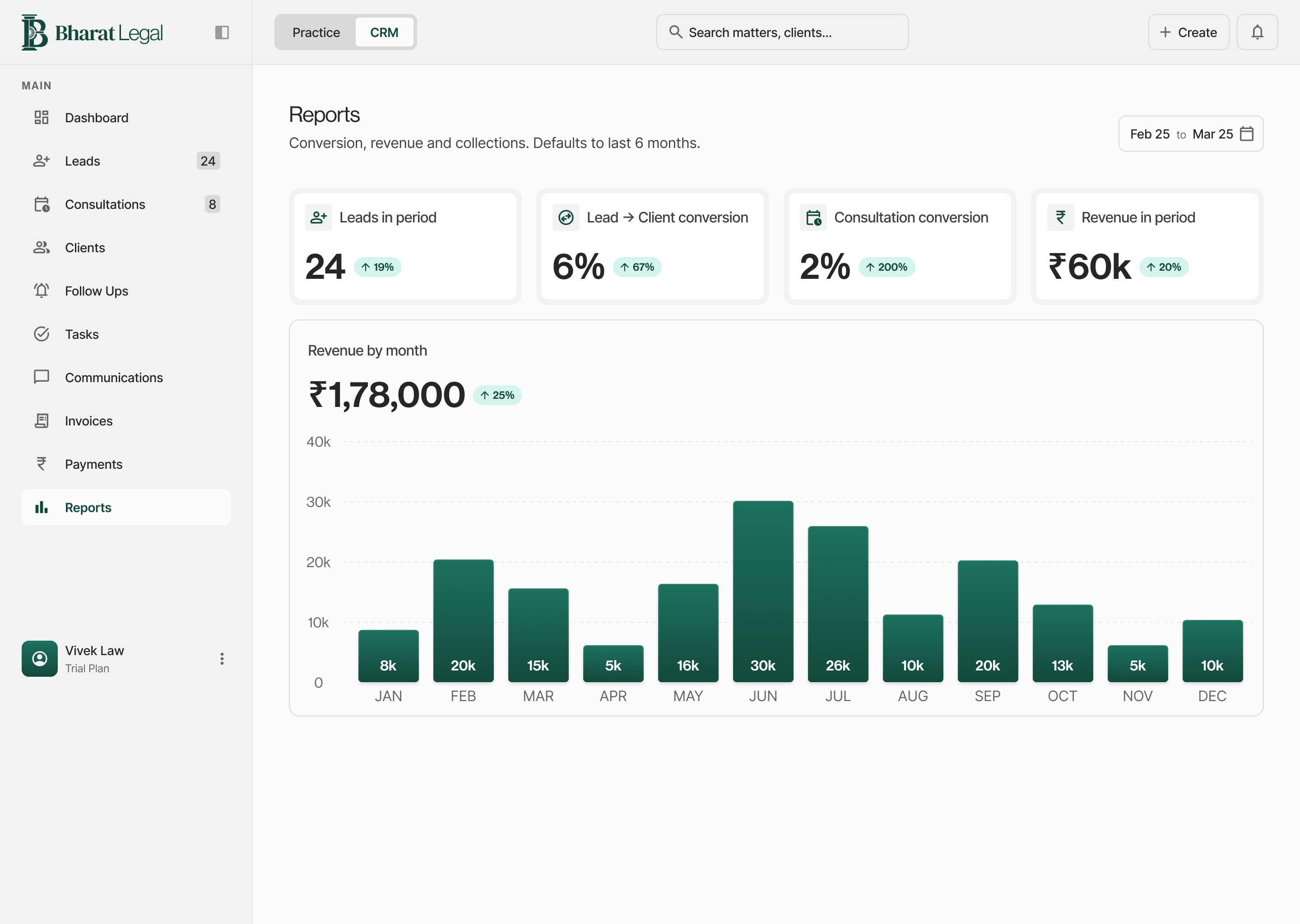Viewport: 1300px width, 924px height.
Task: Click the FEB 20k revenue bar
Action: [x=463, y=620]
